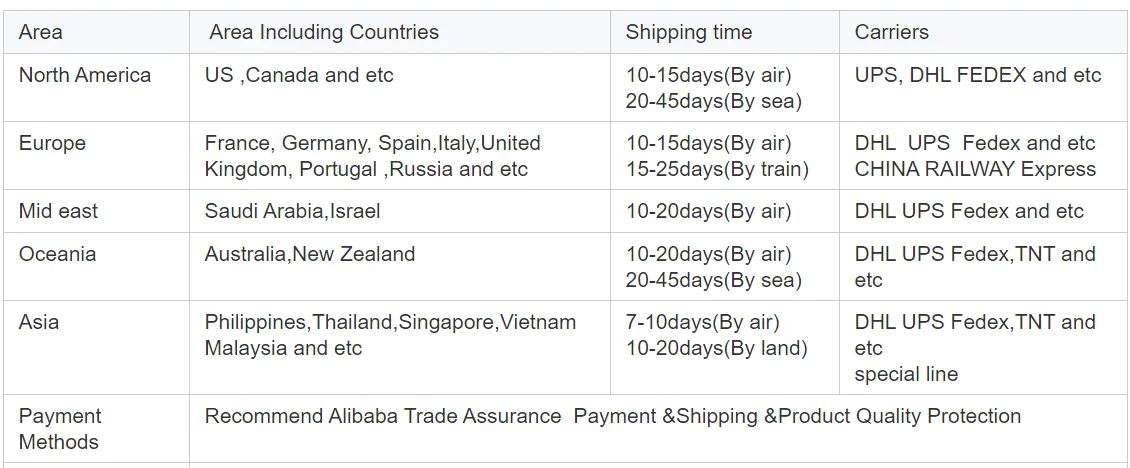The width and height of the screenshot is (1130, 468).
Task: Select the Oceania area cell
Action: pyautogui.click(x=57, y=254)
